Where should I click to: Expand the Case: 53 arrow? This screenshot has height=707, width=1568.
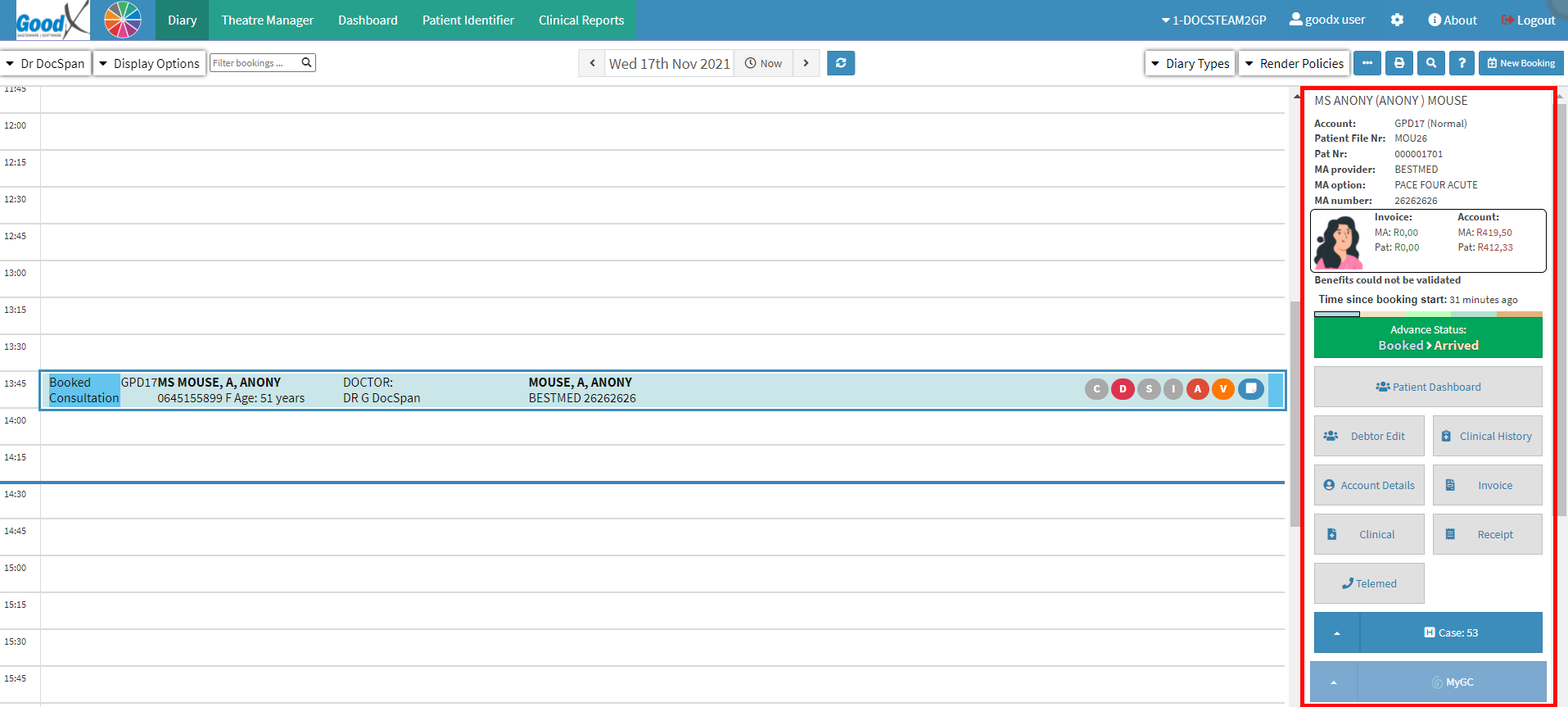pyautogui.click(x=1336, y=632)
